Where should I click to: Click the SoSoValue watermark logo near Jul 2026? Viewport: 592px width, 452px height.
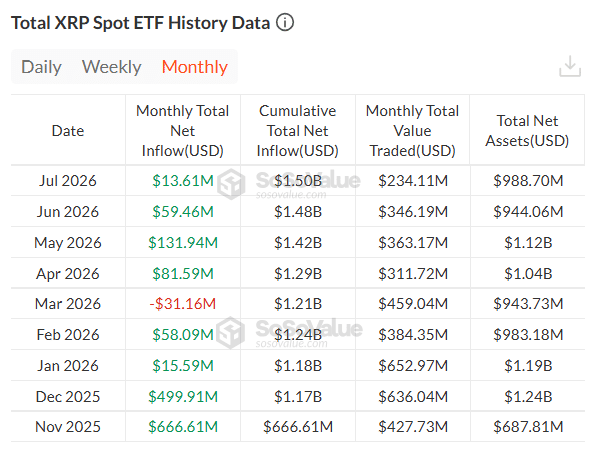point(231,184)
